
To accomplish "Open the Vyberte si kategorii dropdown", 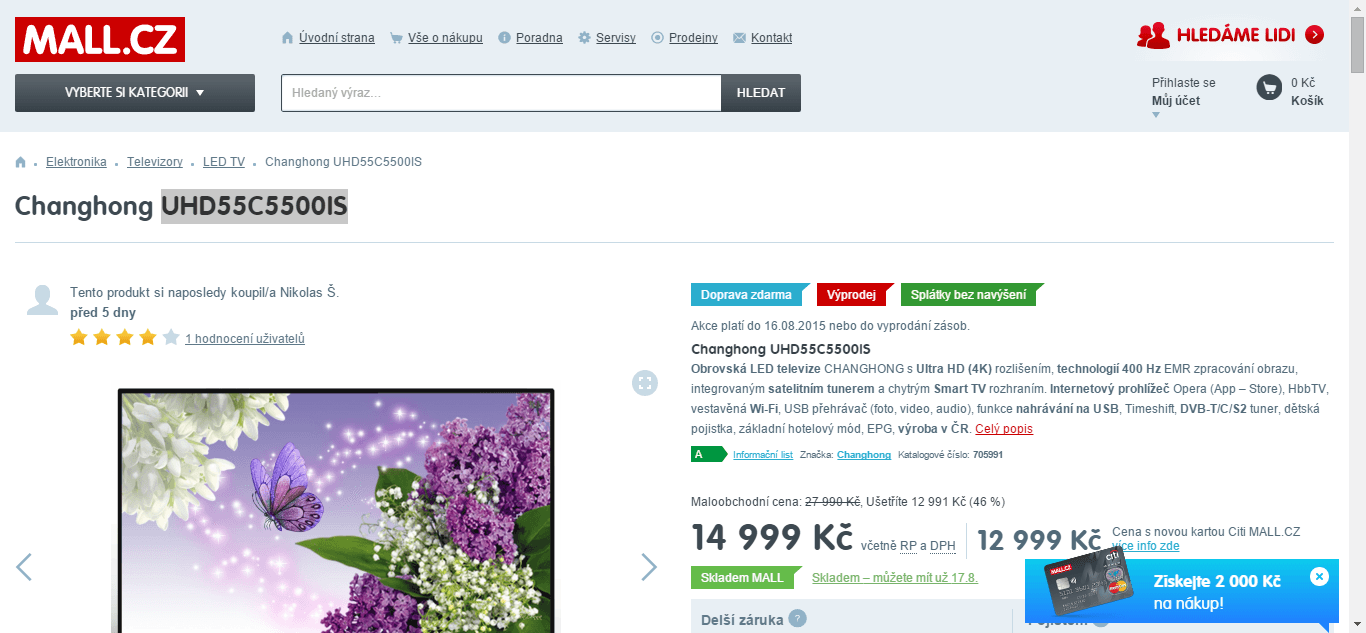I will pos(135,93).
